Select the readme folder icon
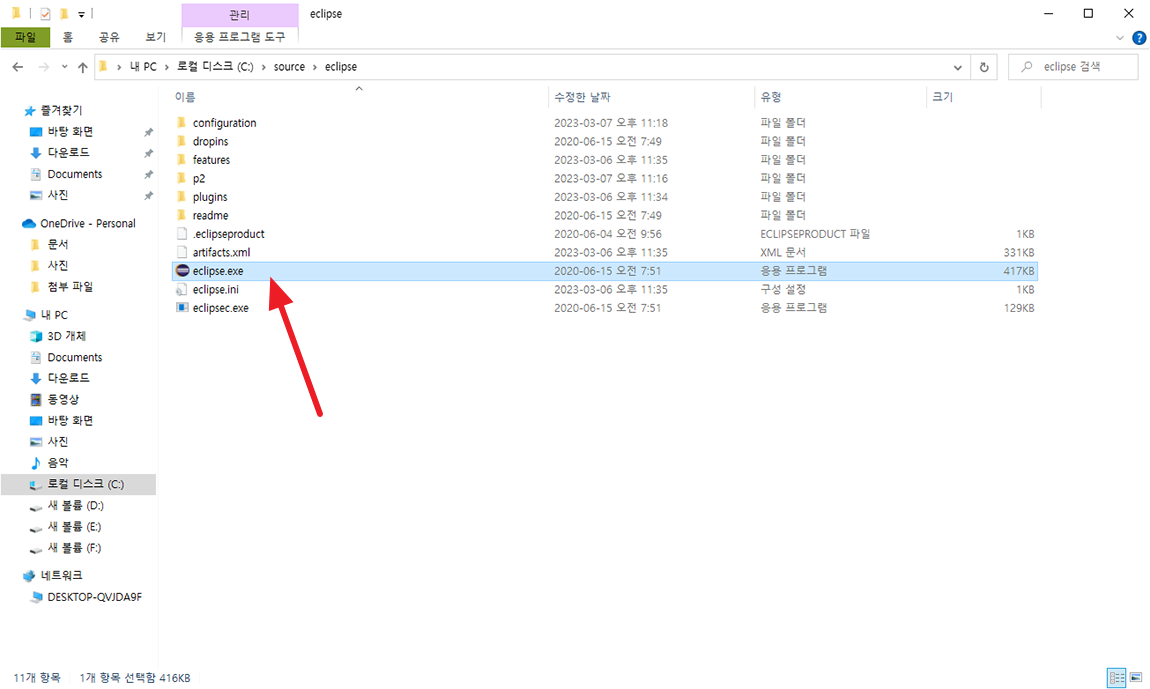Image resolution: width=1150 pixels, height=689 pixels. point(181,215)
